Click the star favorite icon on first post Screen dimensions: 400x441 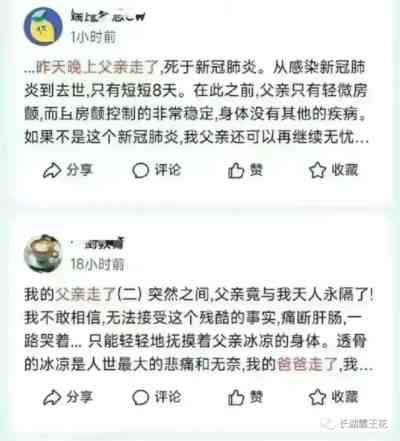317,170
